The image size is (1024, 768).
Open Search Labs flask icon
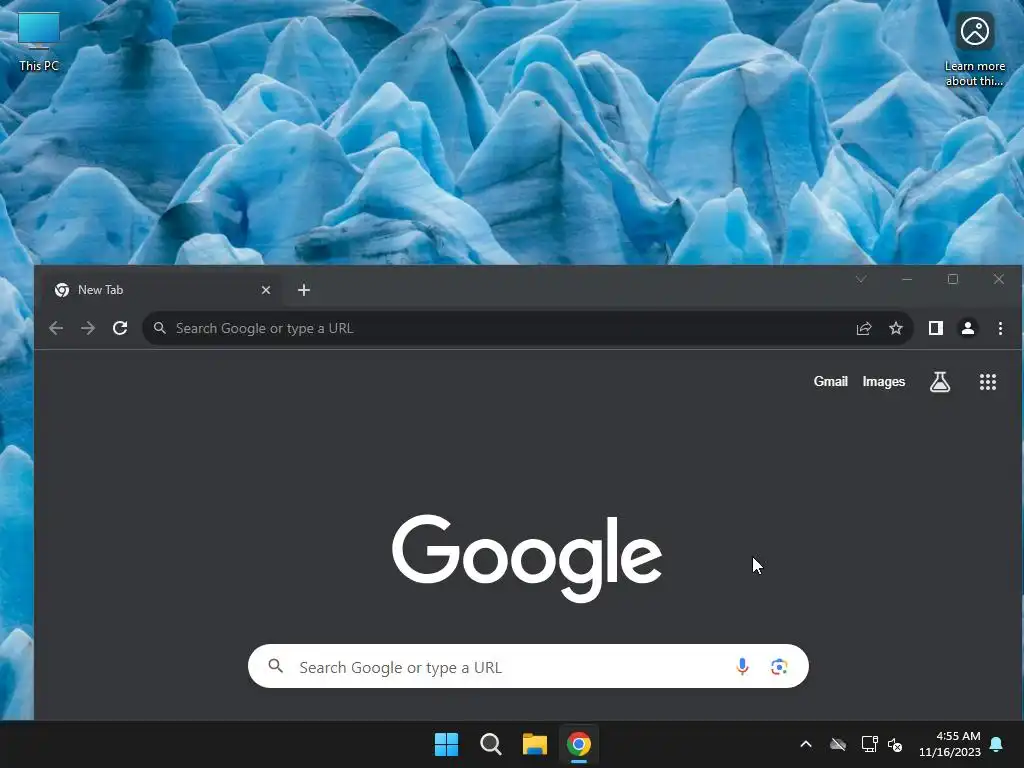point(940,381)
